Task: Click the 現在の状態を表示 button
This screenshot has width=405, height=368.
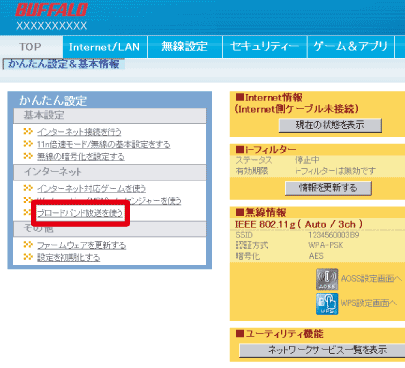Action: [x=330, y=125]
